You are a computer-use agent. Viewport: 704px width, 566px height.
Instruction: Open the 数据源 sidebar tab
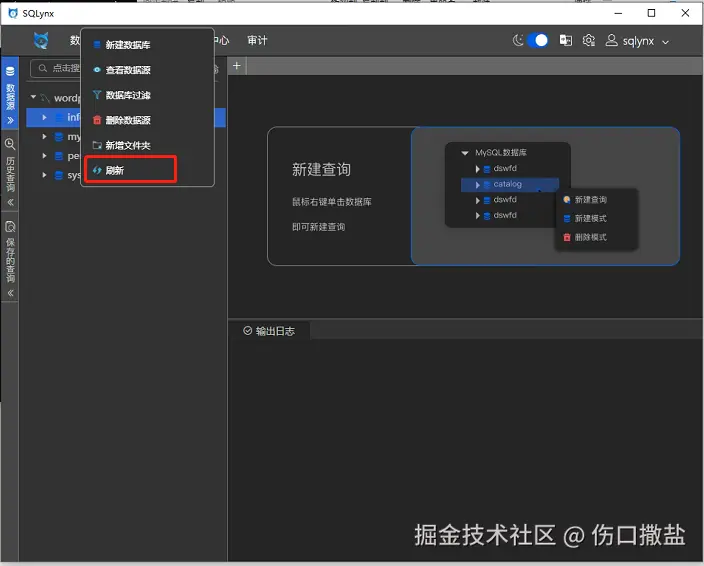pyautogui.click(x=10, y=93)
